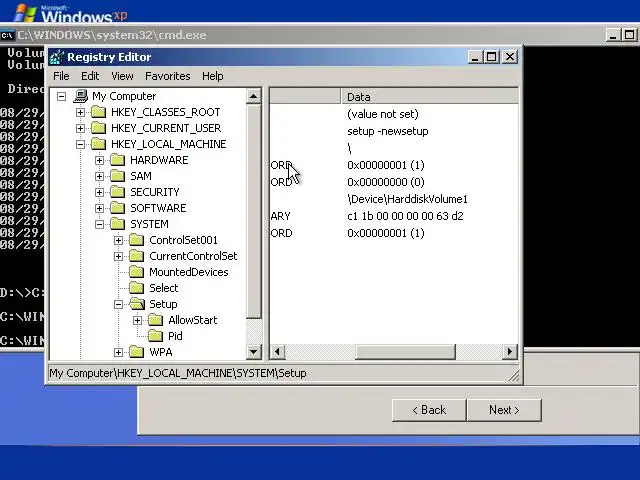
Task: Click the MountedDevices folder icon
Action: 136,271
